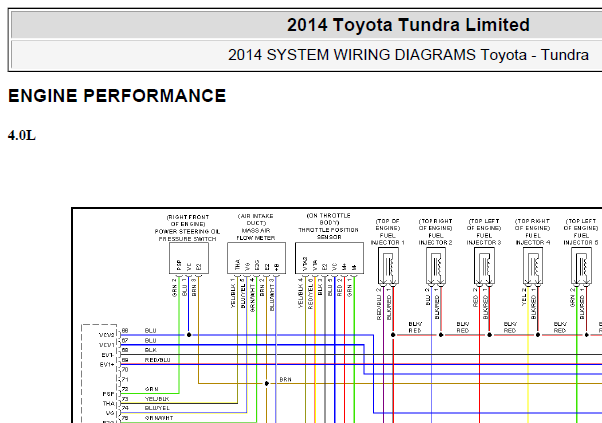
Task: Click the Fuel Injector 4 coil symbol
Action: (x=533, y=266)
